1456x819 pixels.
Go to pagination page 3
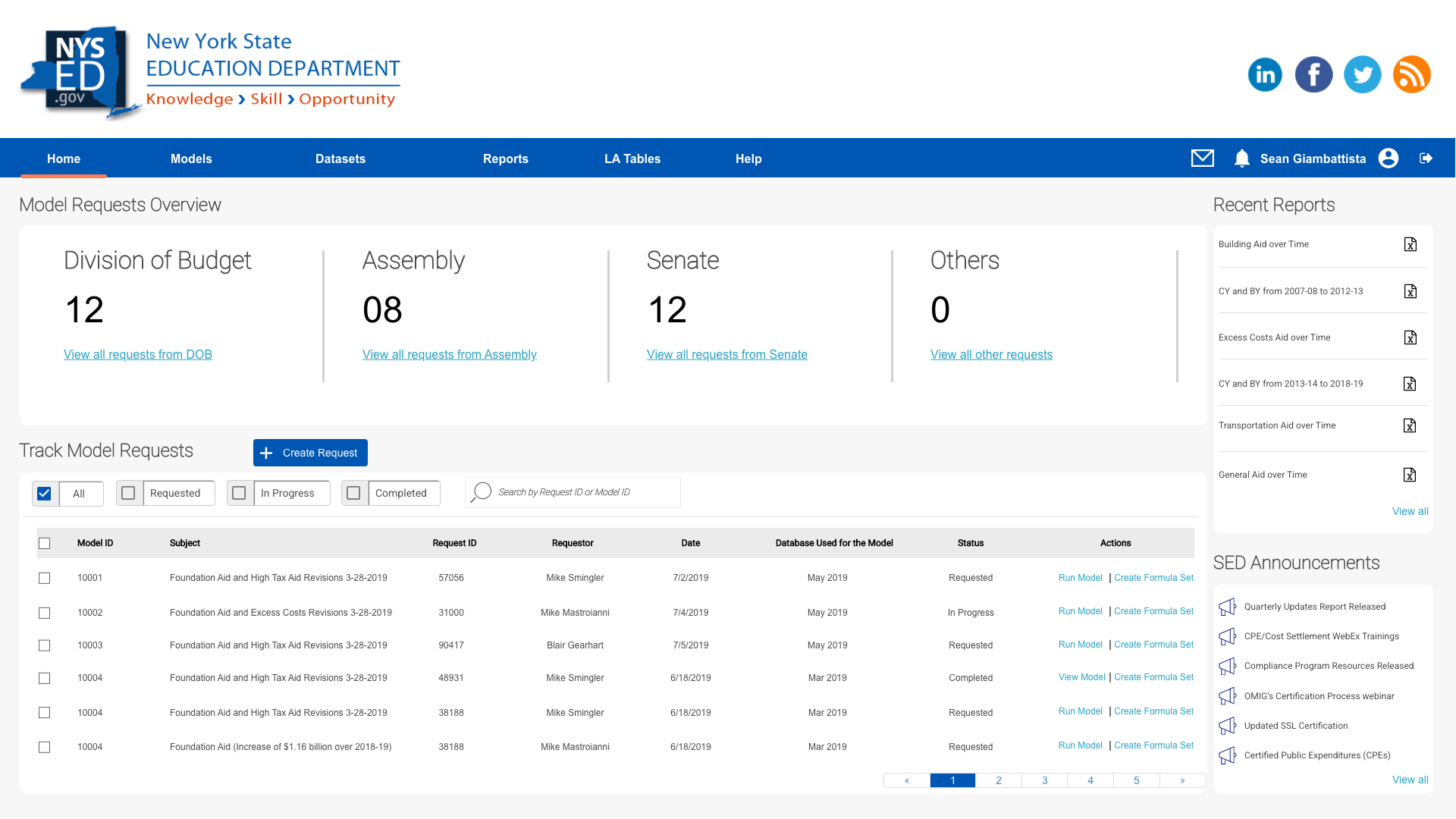pyautogui.click(x=1044, y=780)
